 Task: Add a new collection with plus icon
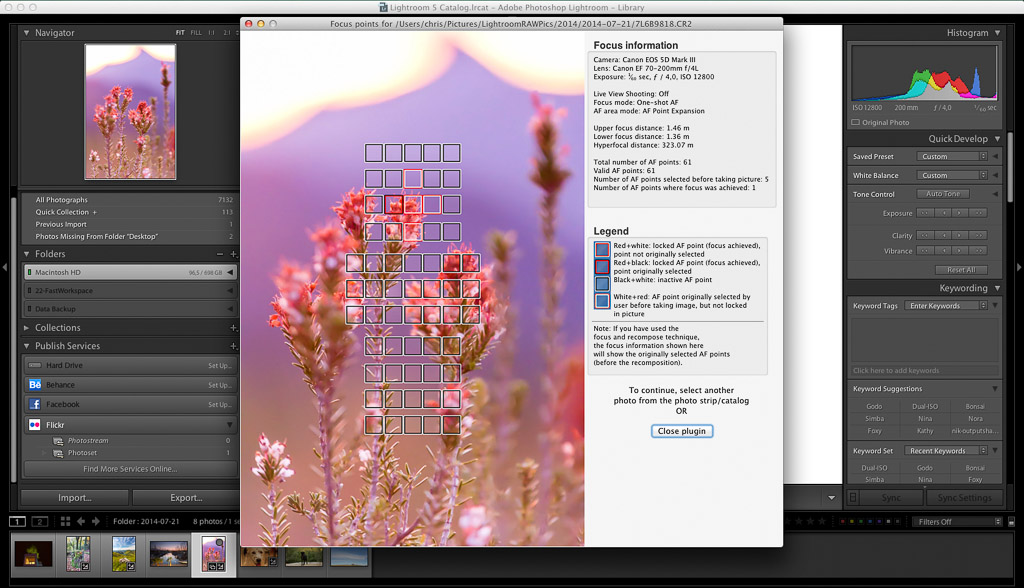(233, 327)
